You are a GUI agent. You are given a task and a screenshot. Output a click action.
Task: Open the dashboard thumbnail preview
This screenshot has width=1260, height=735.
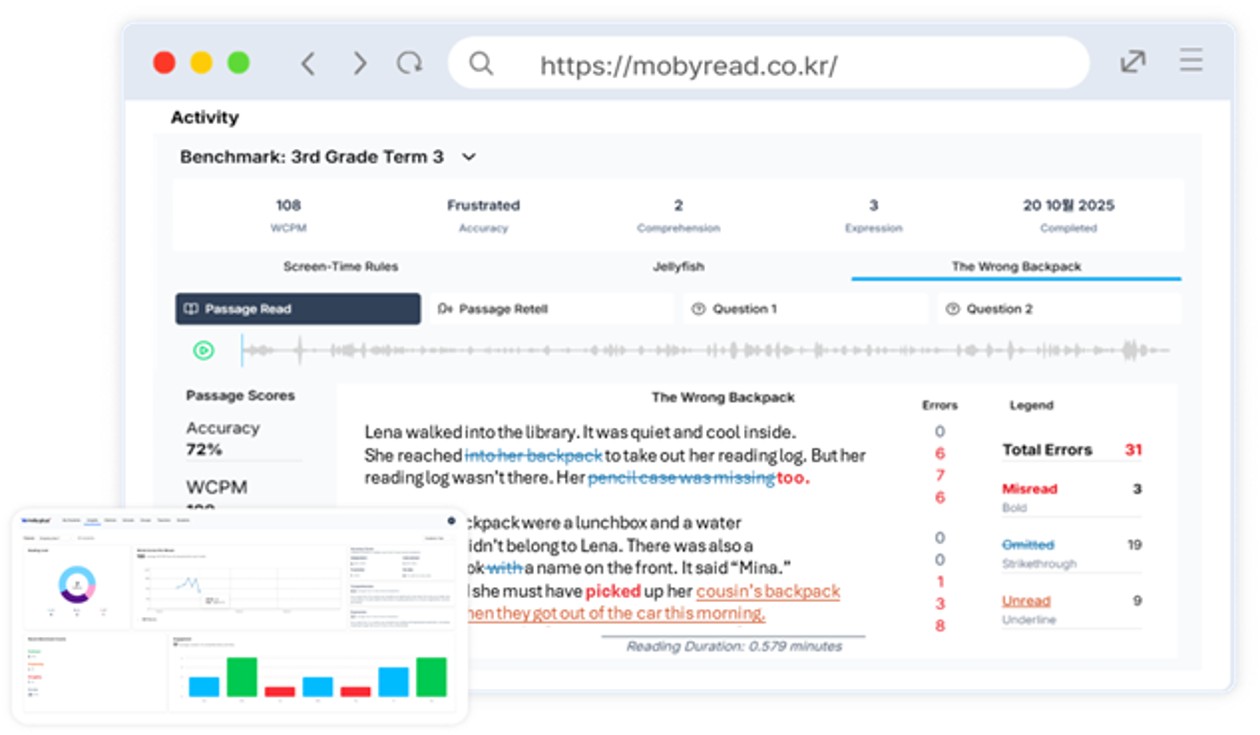[x=239, y=616]
